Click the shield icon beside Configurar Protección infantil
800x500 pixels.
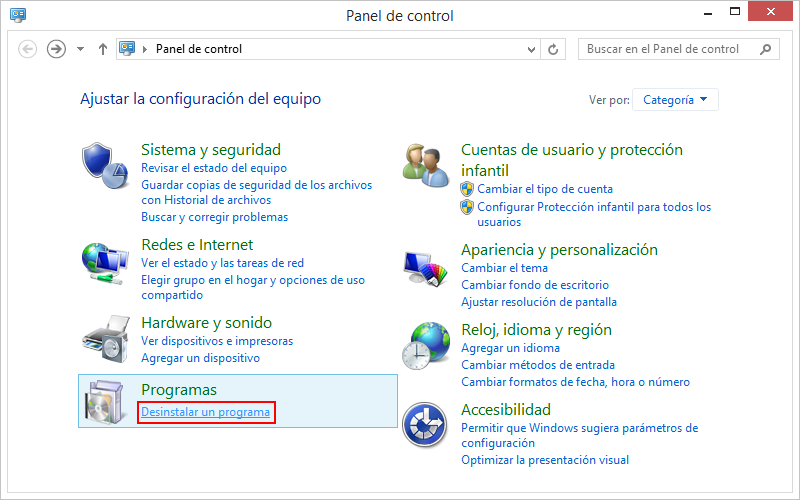467,207
